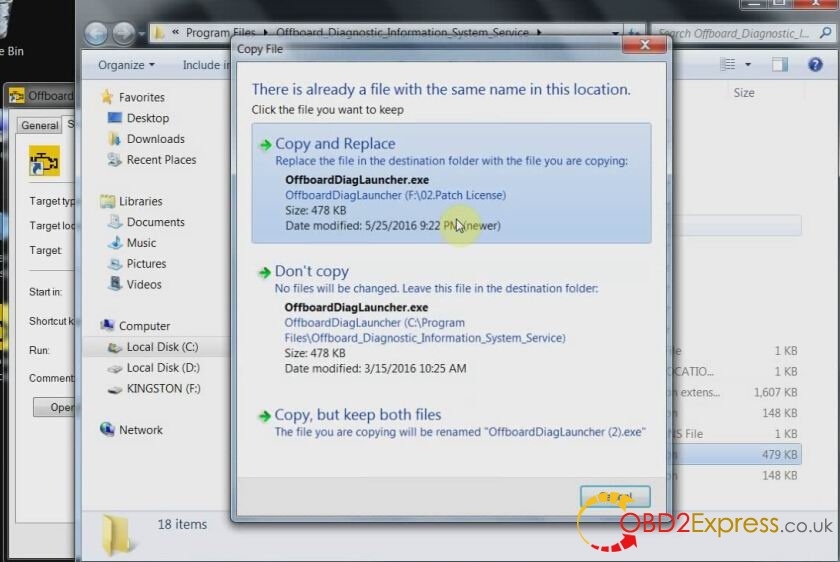Open the Organize dropdown menu
This screenshot has width=840, height=562.
126,65
